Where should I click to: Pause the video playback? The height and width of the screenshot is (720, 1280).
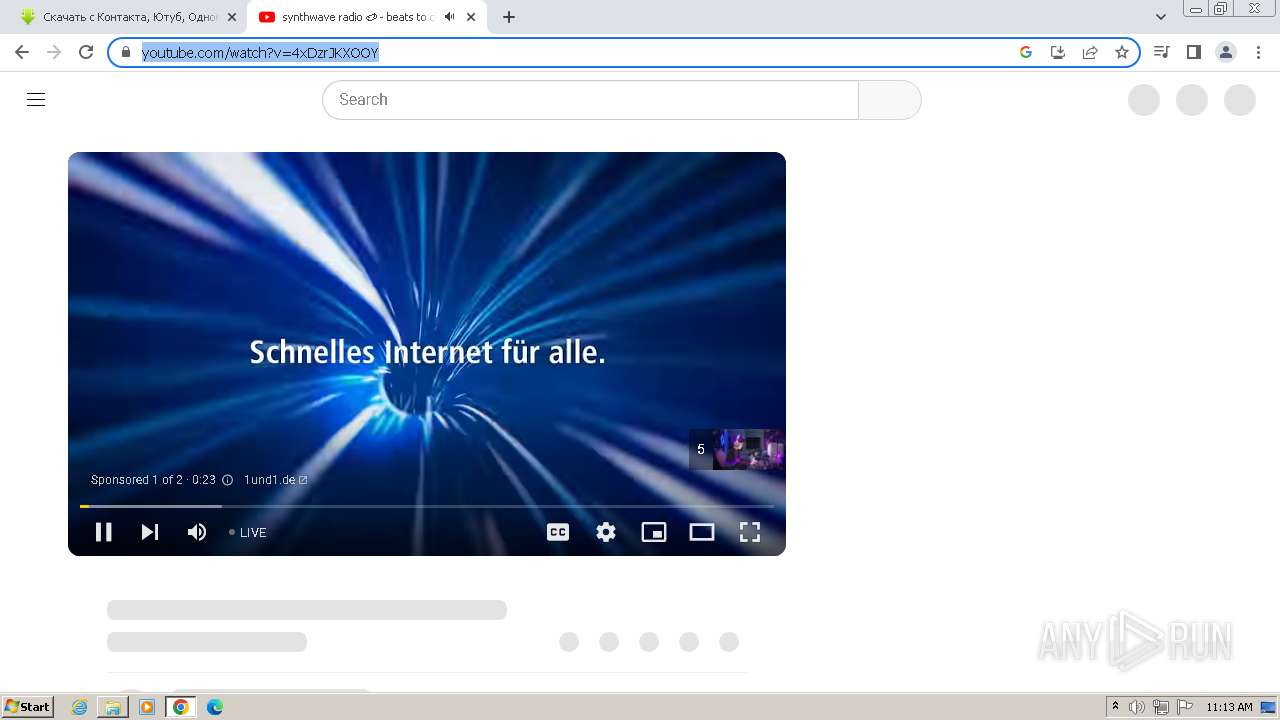tap(103, 532)
